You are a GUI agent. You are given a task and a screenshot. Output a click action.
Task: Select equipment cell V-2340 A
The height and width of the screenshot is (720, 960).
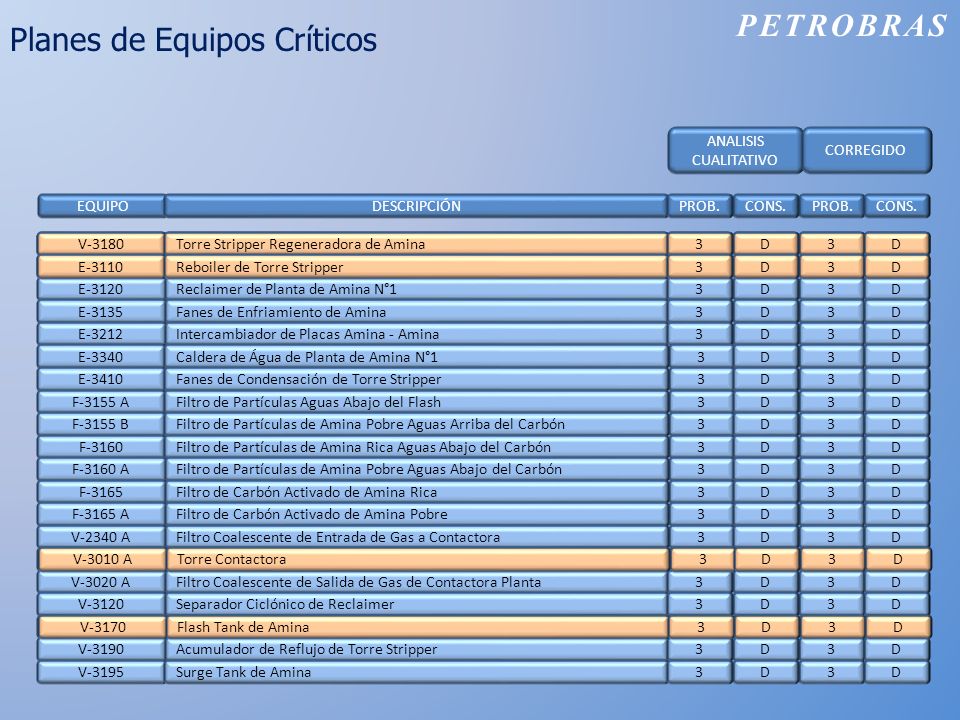(x=101, y=537)
